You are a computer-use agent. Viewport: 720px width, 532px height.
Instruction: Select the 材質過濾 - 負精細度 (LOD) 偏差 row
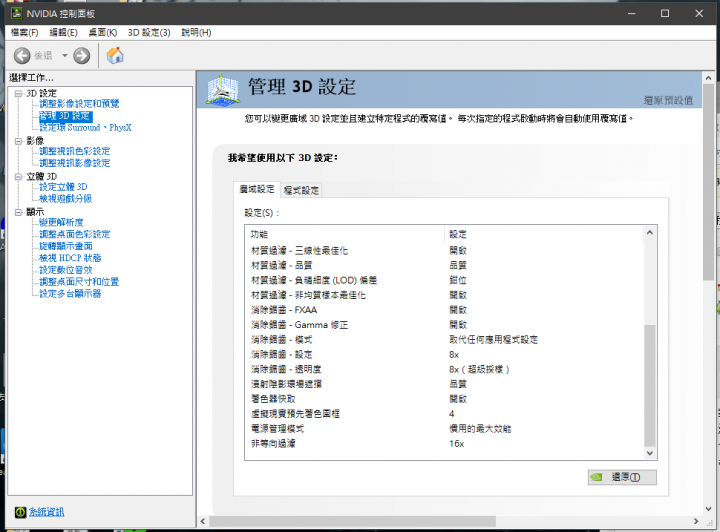(444, 280)
